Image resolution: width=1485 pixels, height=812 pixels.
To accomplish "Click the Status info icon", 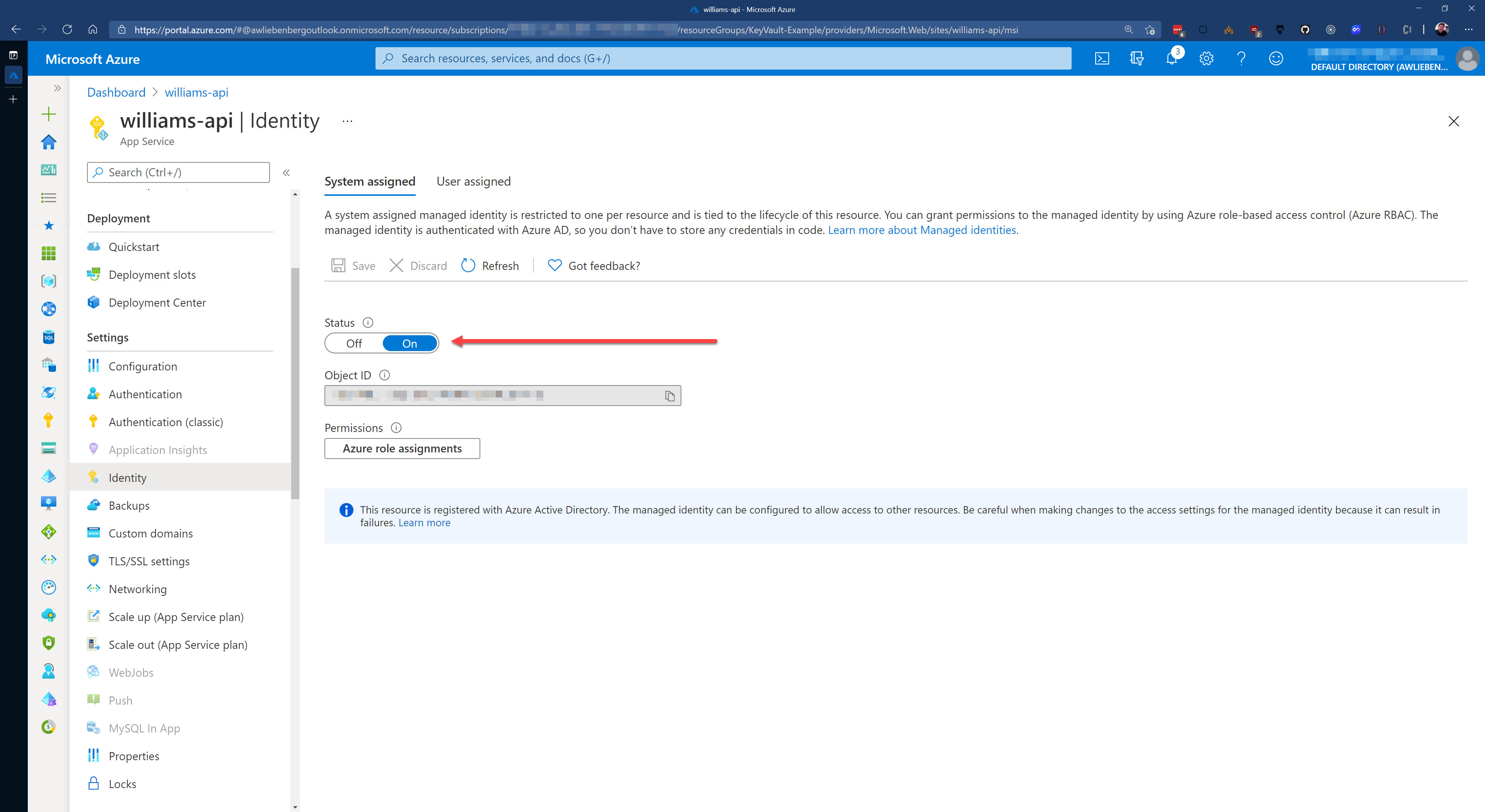I will point(368,323).
